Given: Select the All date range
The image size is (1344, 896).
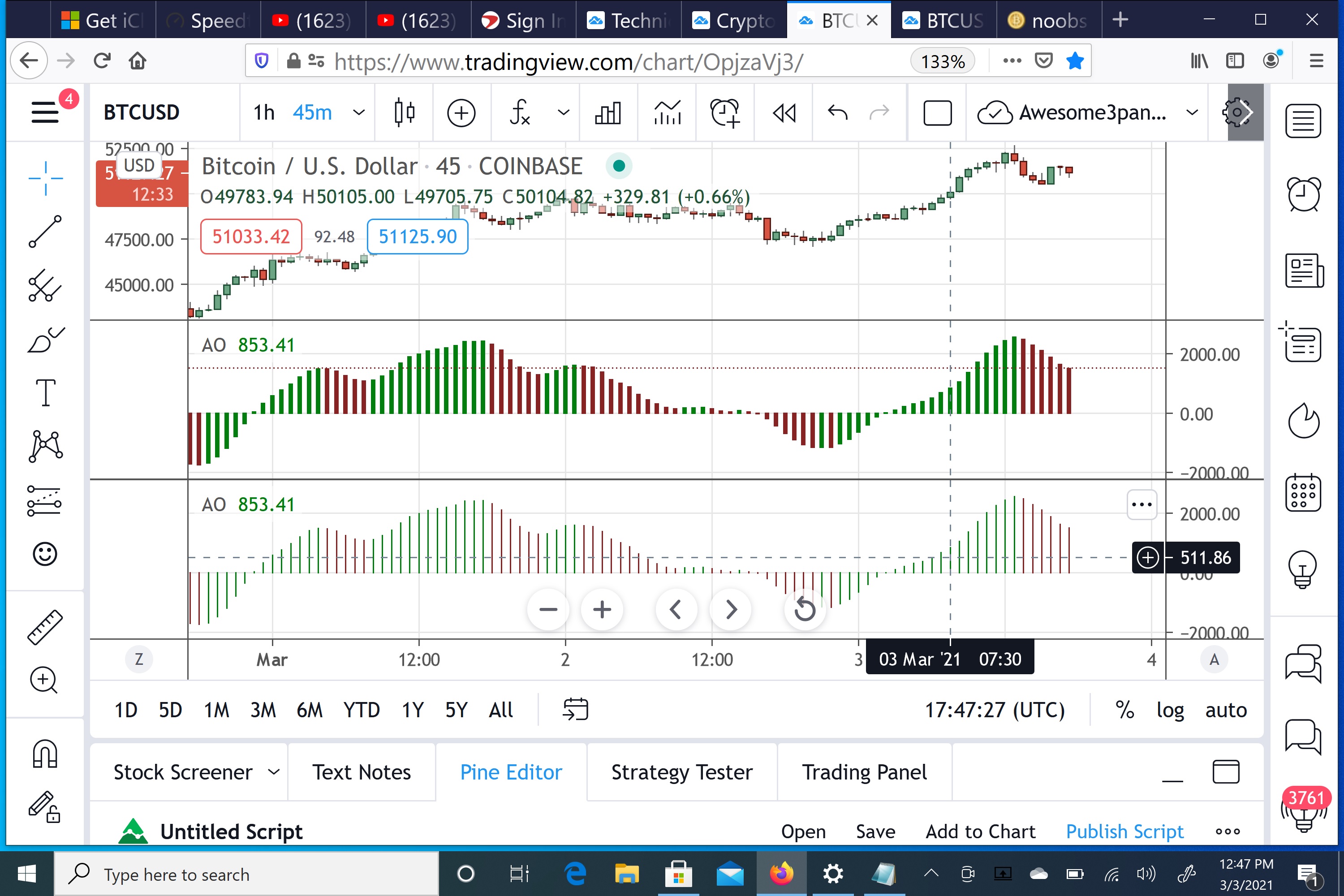Looking at the screenshot, I should [x=500, y=710].
